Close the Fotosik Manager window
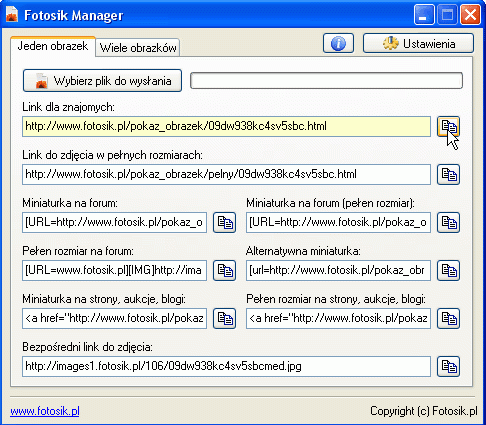This screenshot has width=486, height=425. [470, 15]
